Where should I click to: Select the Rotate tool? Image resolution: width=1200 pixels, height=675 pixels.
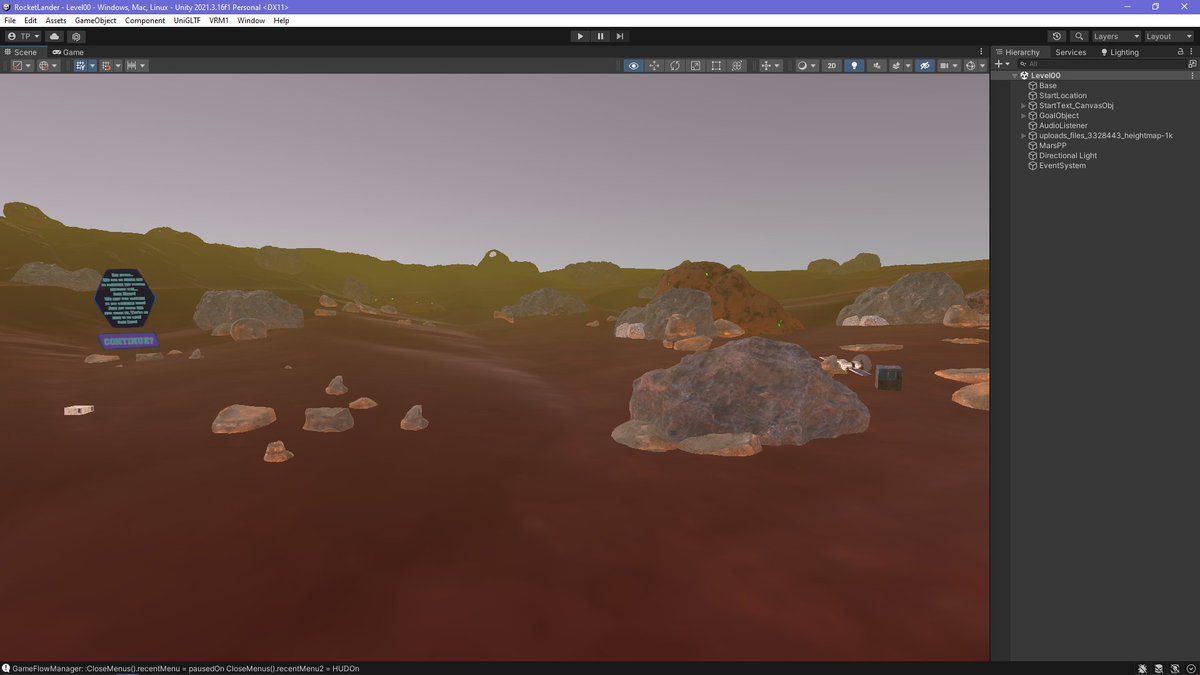(675, 66)
